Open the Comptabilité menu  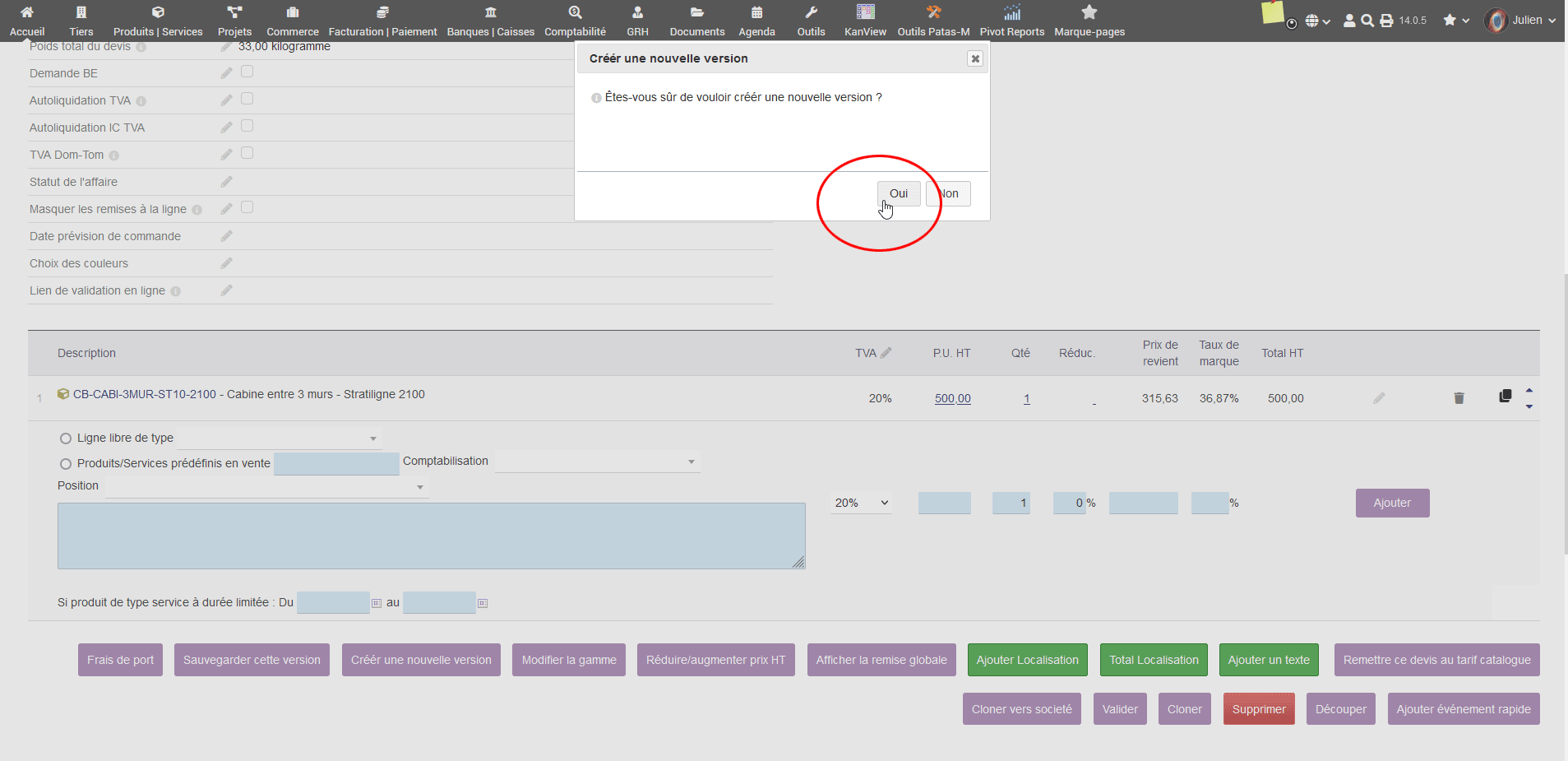[x=575, y=21]
